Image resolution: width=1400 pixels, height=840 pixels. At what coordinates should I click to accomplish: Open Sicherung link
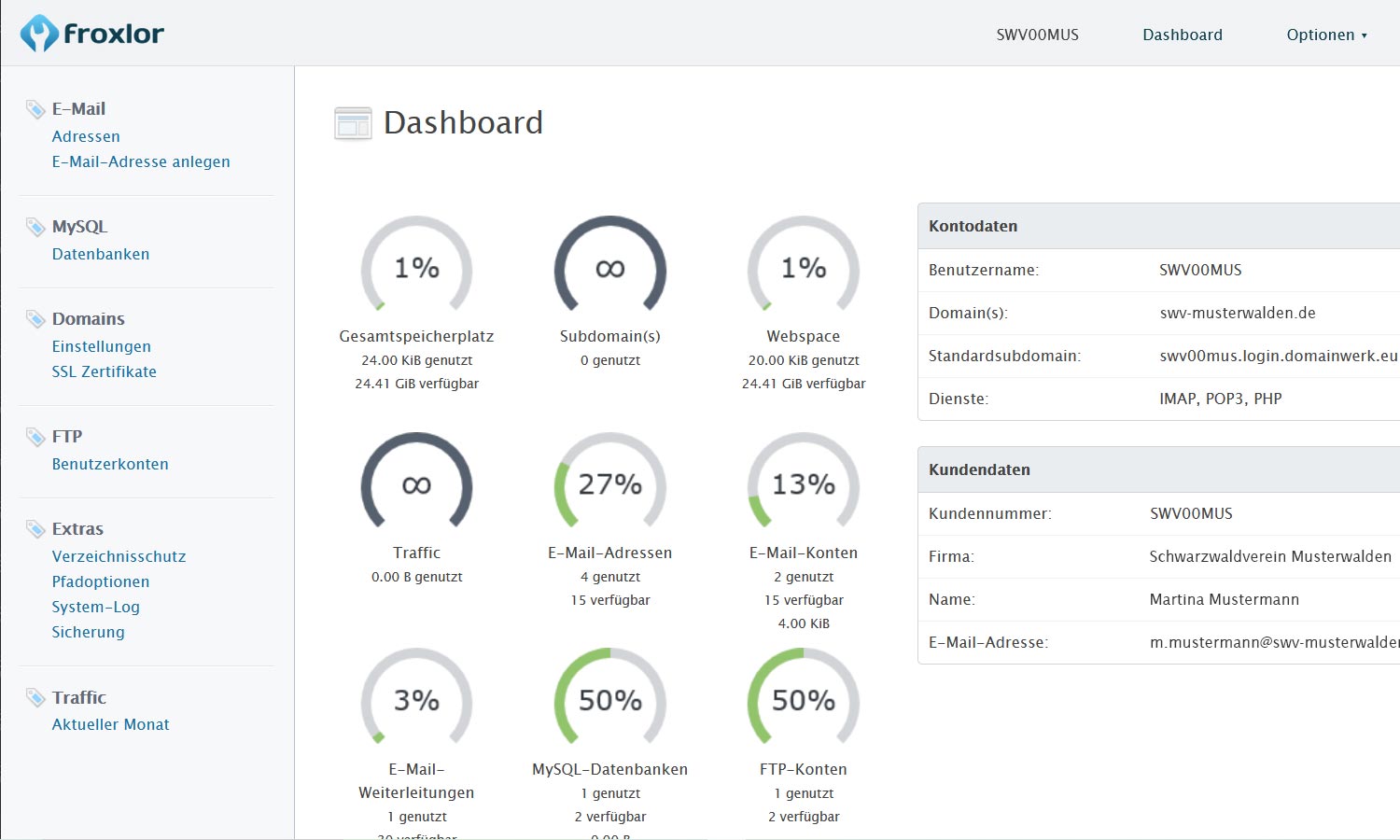tap(88, 632)
